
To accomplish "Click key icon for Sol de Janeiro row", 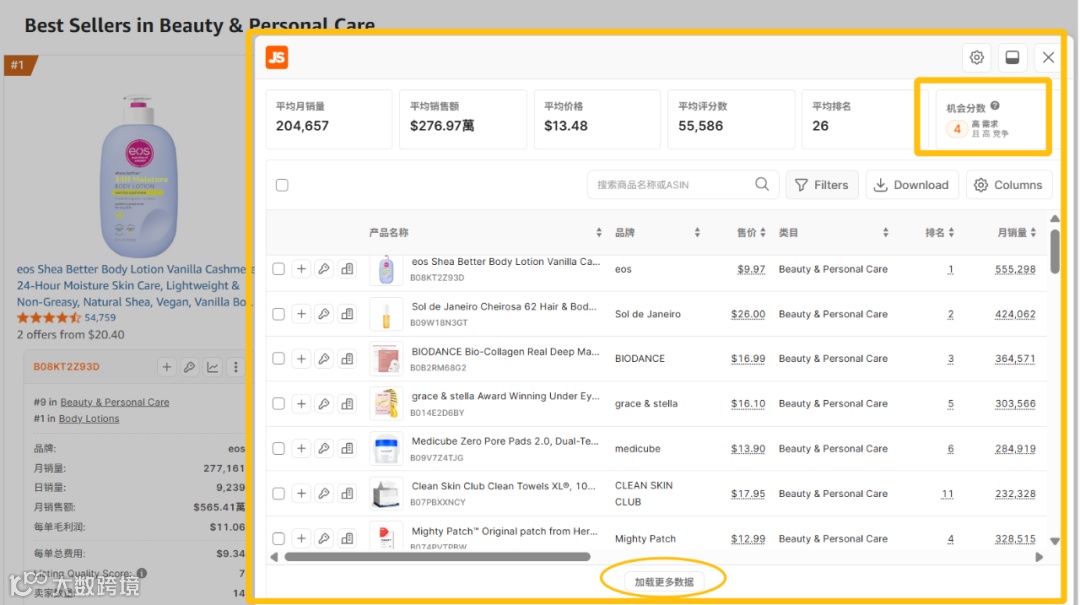I will 324,314.
